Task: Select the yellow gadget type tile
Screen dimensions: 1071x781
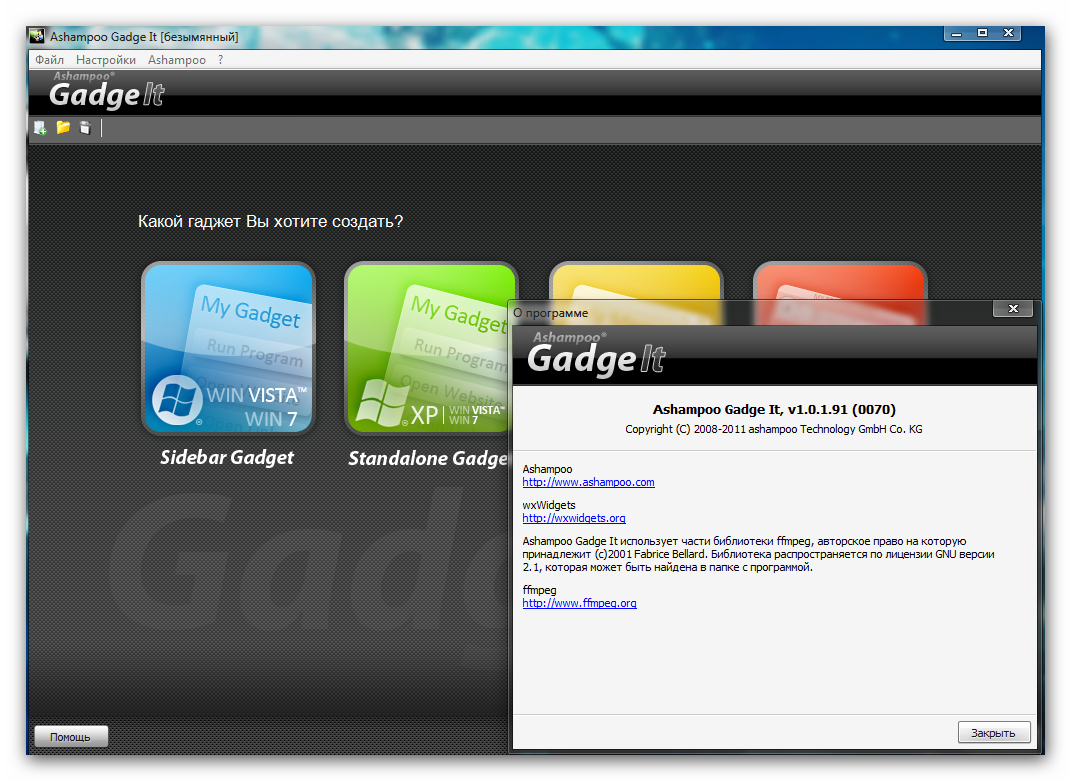Action: point(635,281)
